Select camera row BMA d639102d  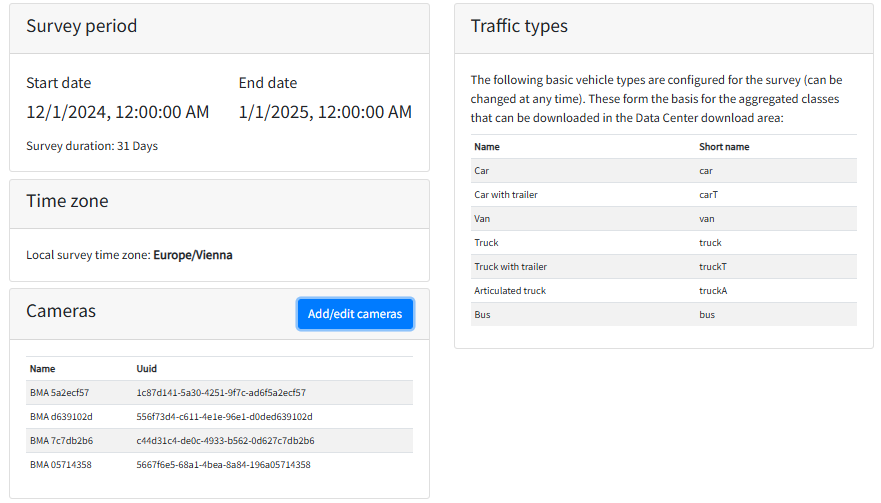pyautogui.click(x=219, y=417)
